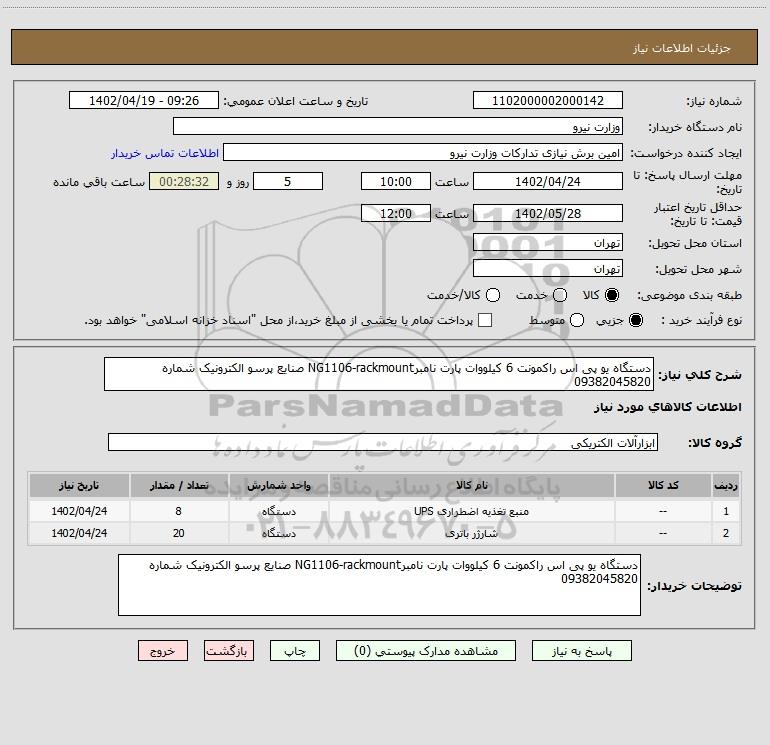The image size is (770, 745).
Task: Click the delivery province field تهران
Action: point(548,242)
